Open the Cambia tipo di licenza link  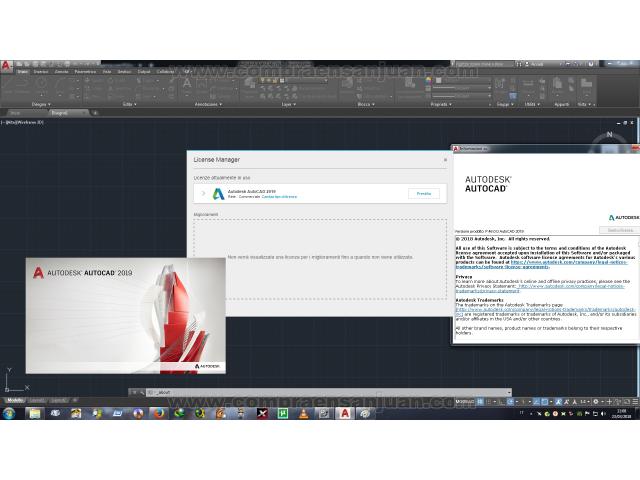pyautogui.click(x=280, y=197)
